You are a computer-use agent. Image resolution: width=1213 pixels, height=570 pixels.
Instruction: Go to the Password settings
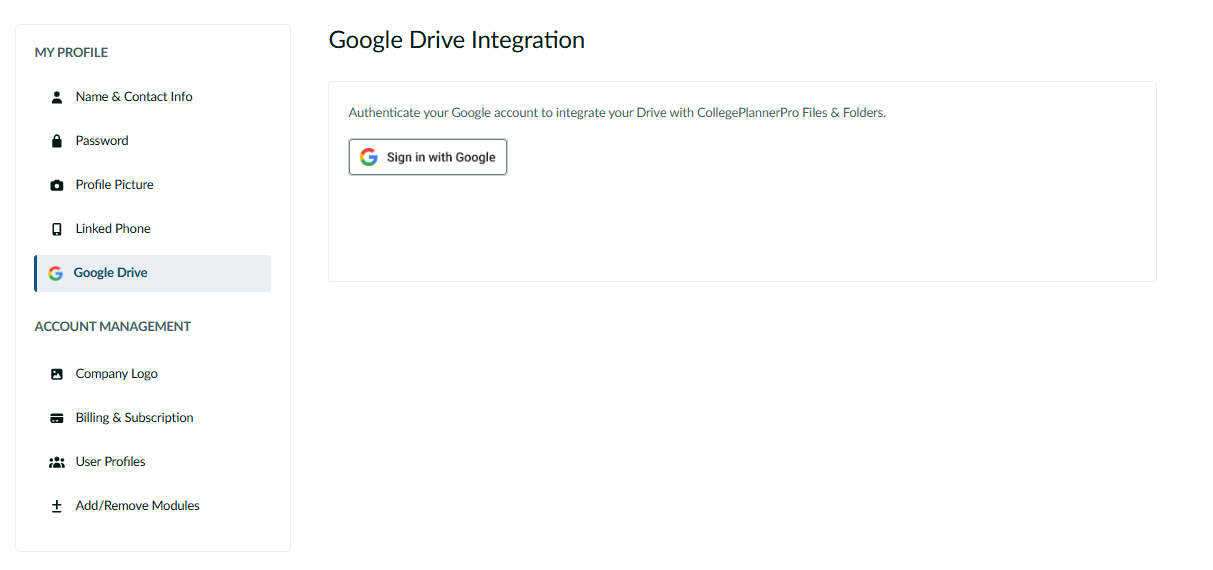click(102, 141)
